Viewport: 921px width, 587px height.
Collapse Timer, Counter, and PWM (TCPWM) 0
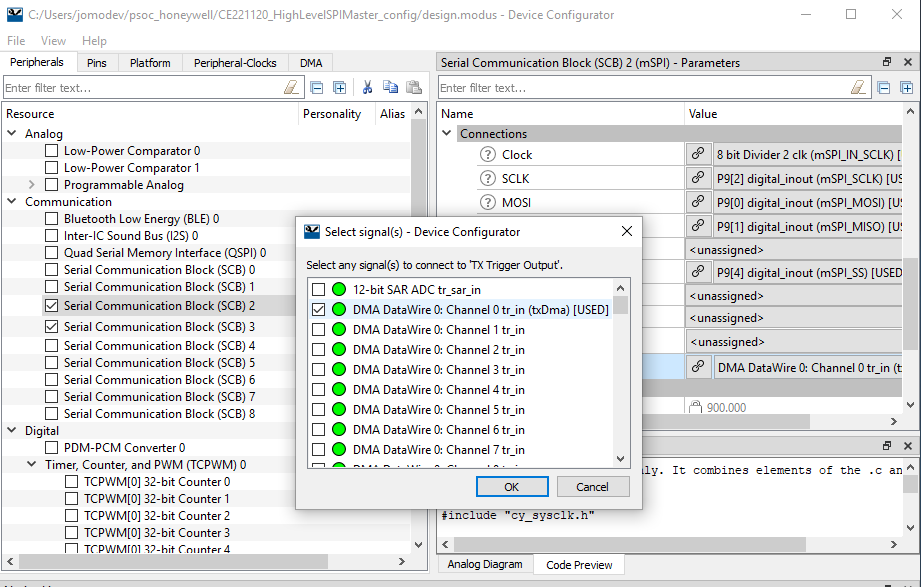click(x=32, y=464)
